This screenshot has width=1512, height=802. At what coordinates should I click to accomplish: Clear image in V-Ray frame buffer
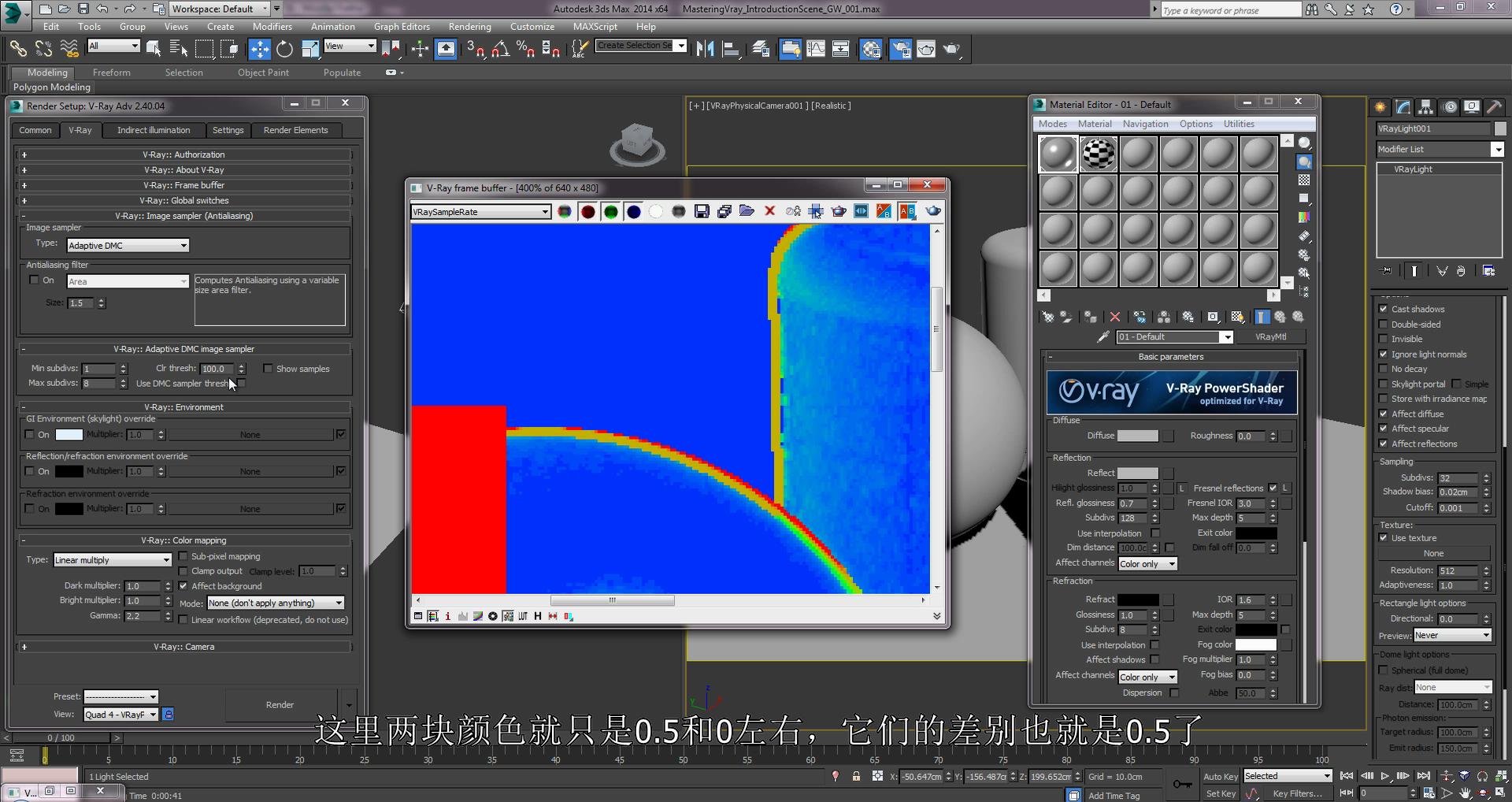pos(770,211)
